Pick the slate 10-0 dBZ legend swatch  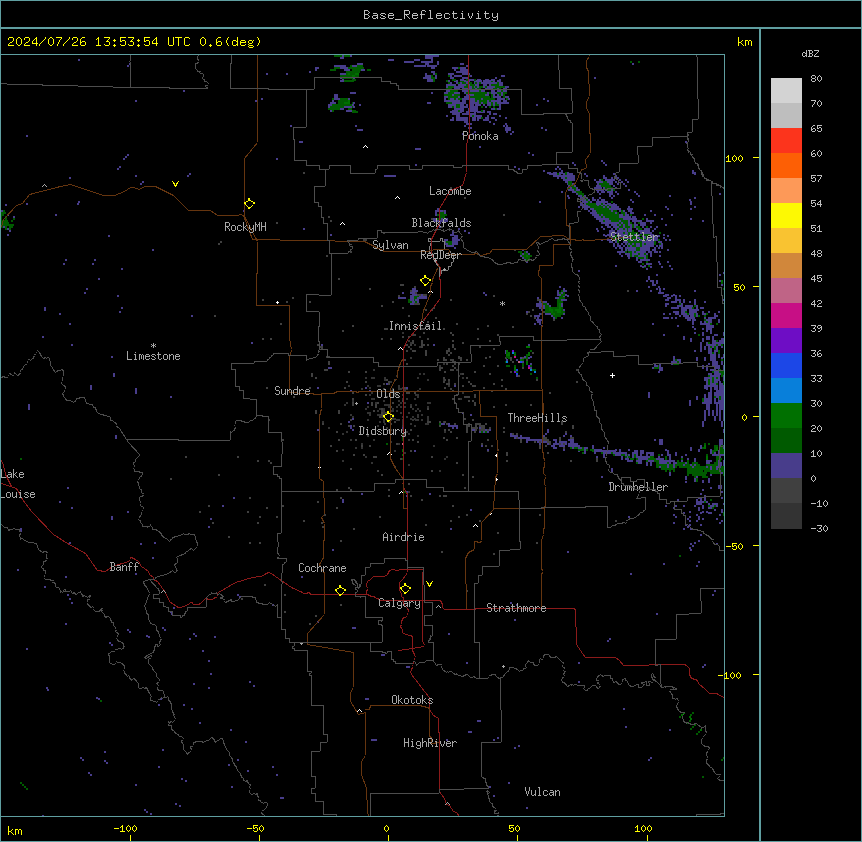[x=786, y=466]
